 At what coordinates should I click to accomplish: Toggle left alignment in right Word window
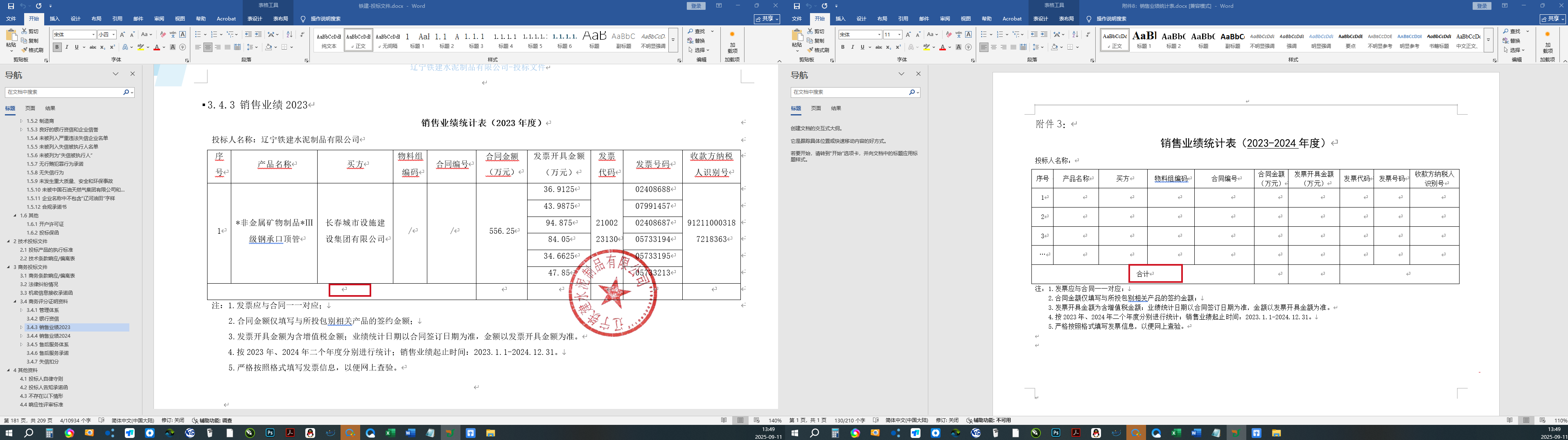click(984, 47)
